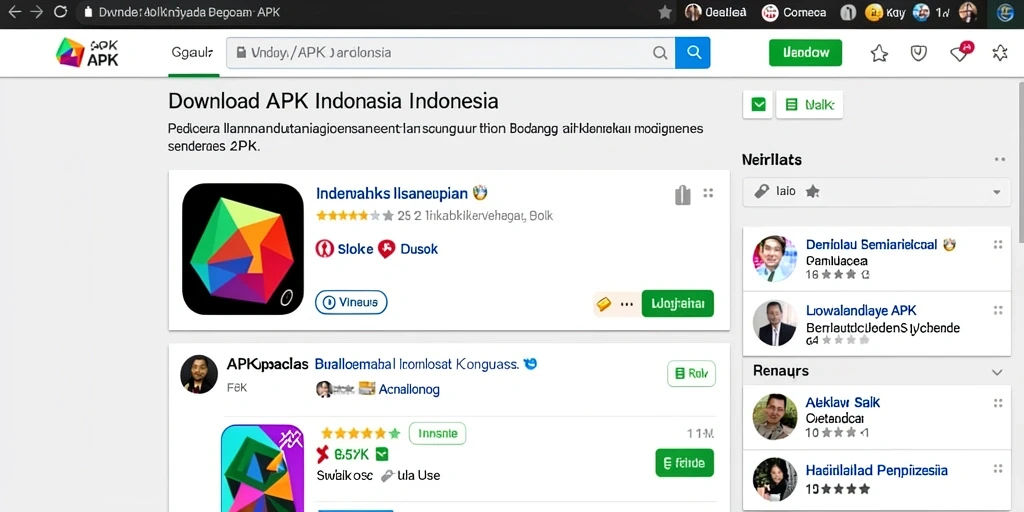Collapse the Renaurs section chevron
Screen dimensions: 1024x512
pos(997,372)
